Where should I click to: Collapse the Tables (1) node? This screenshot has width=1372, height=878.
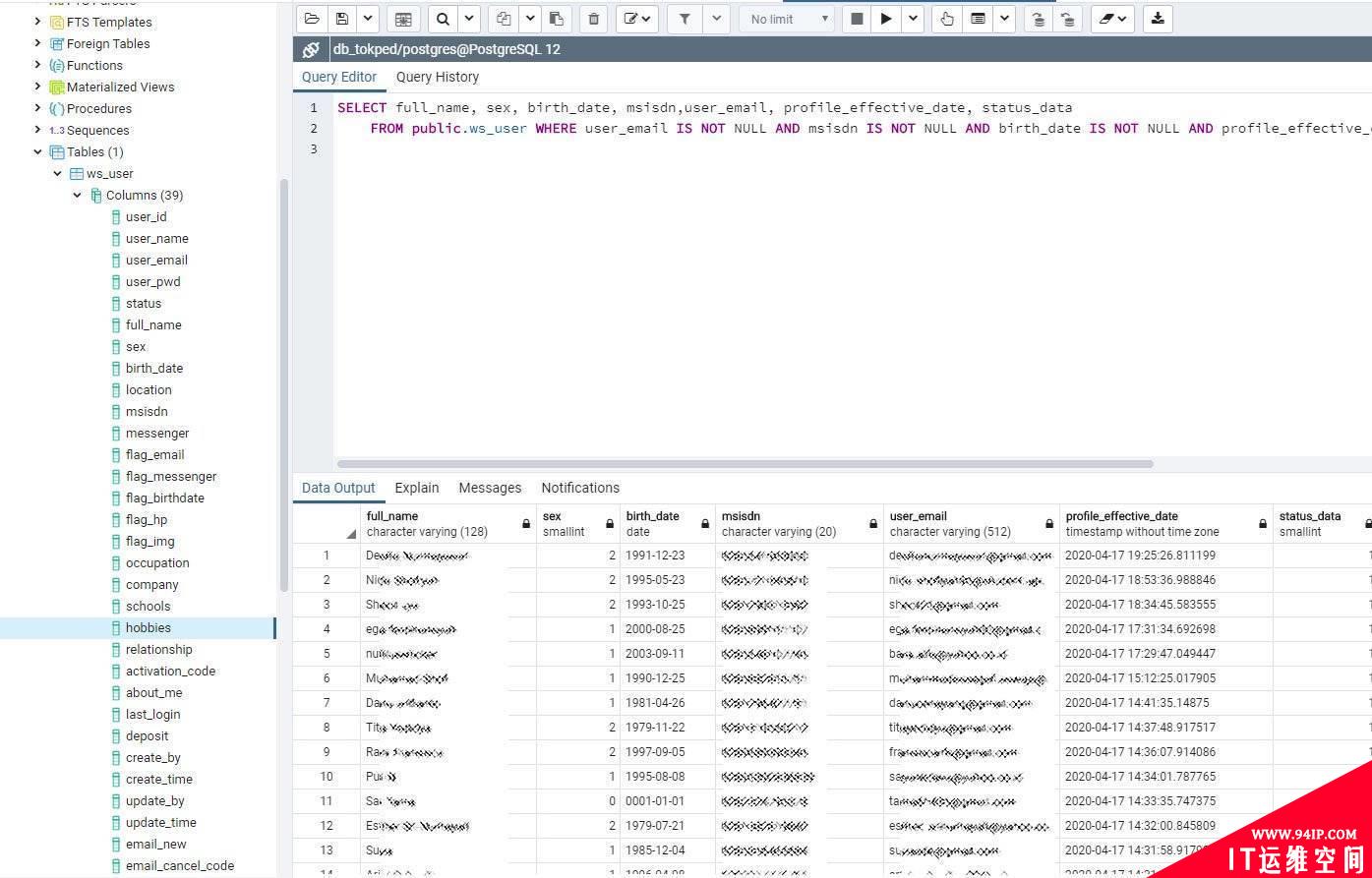point(37,151)
